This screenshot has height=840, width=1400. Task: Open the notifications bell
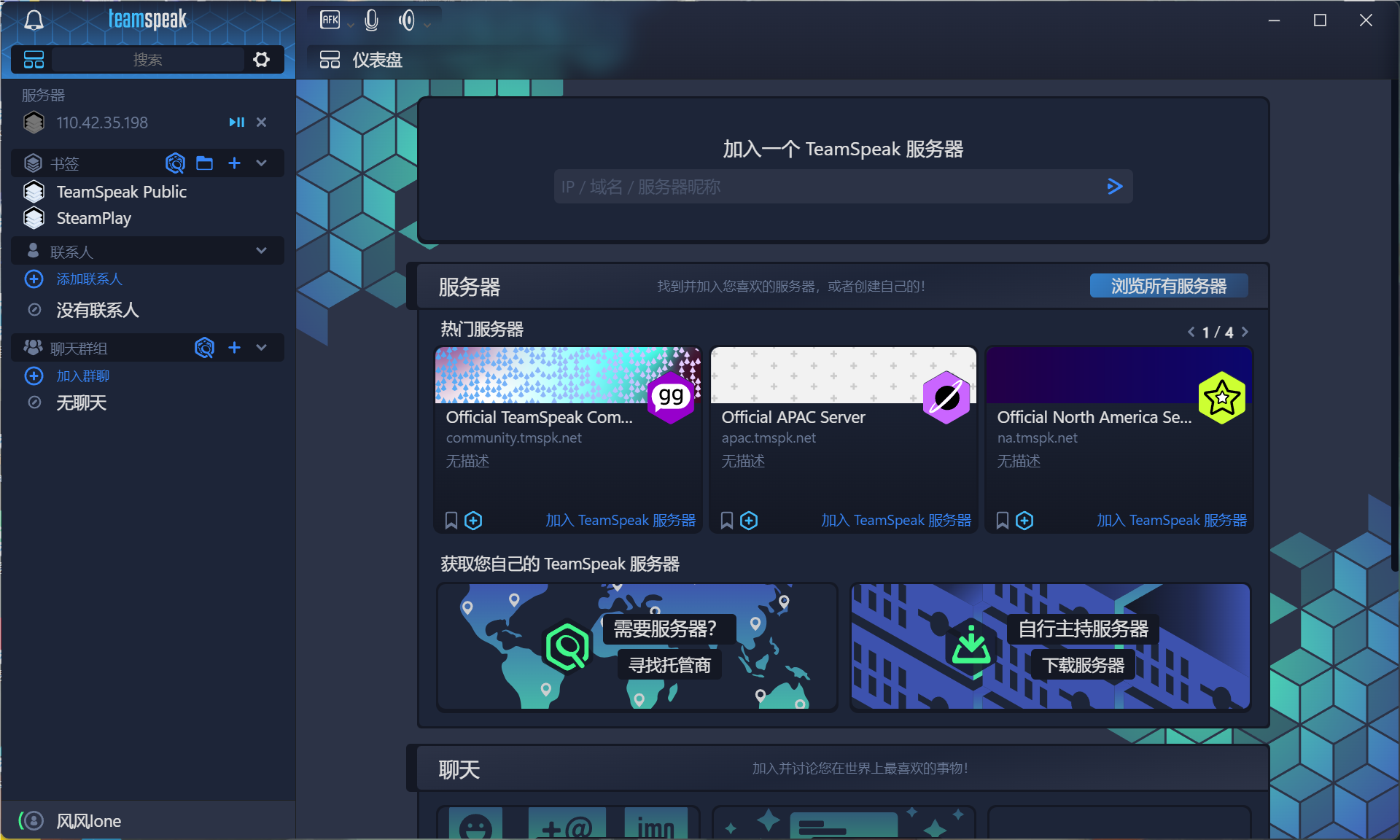click(x=34, y=20)
